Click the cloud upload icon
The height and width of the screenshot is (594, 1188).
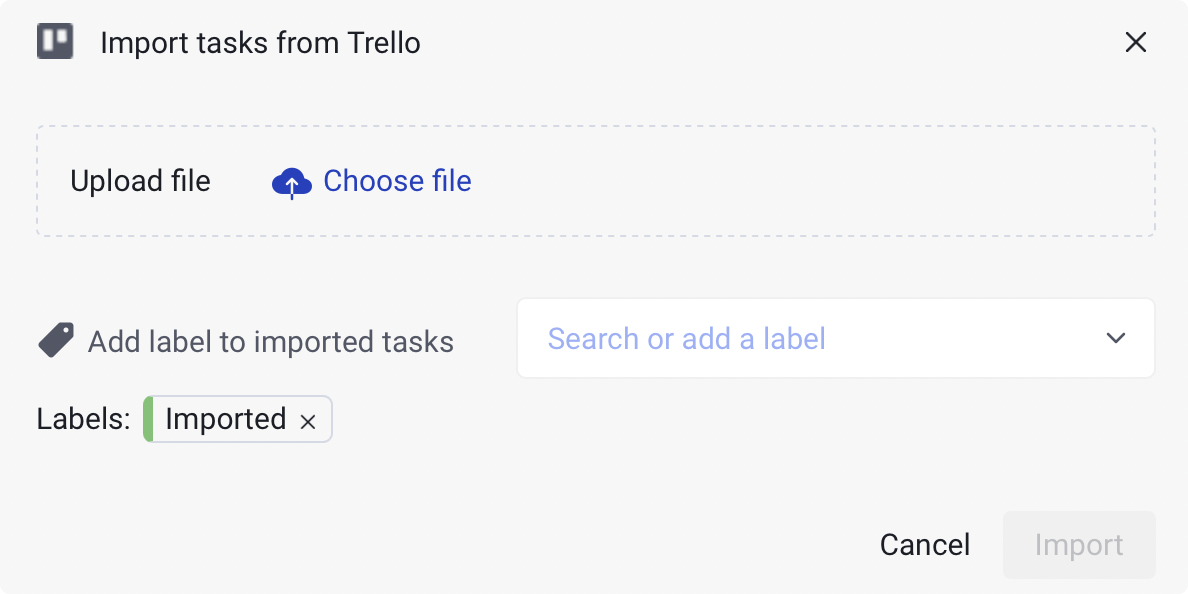coord(291,182)
